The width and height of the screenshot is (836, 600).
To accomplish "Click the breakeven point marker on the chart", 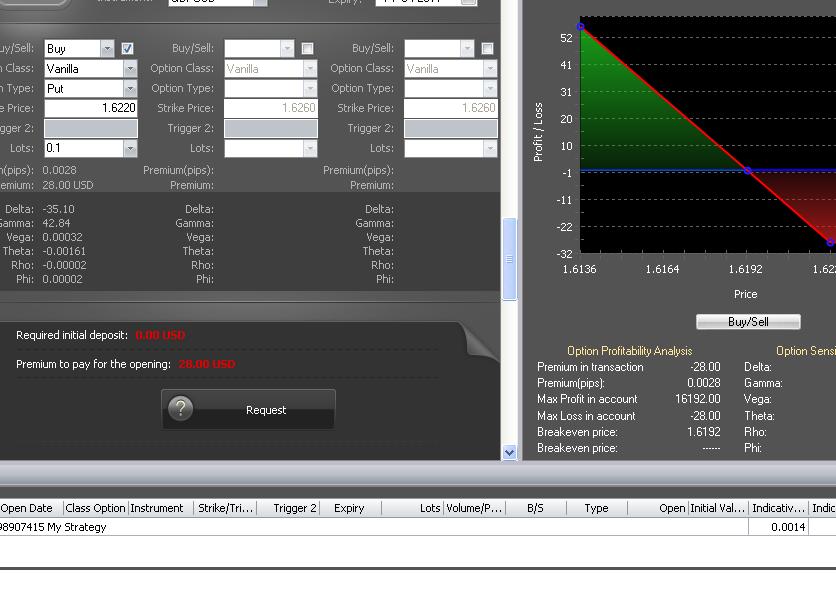I will 747,171.
